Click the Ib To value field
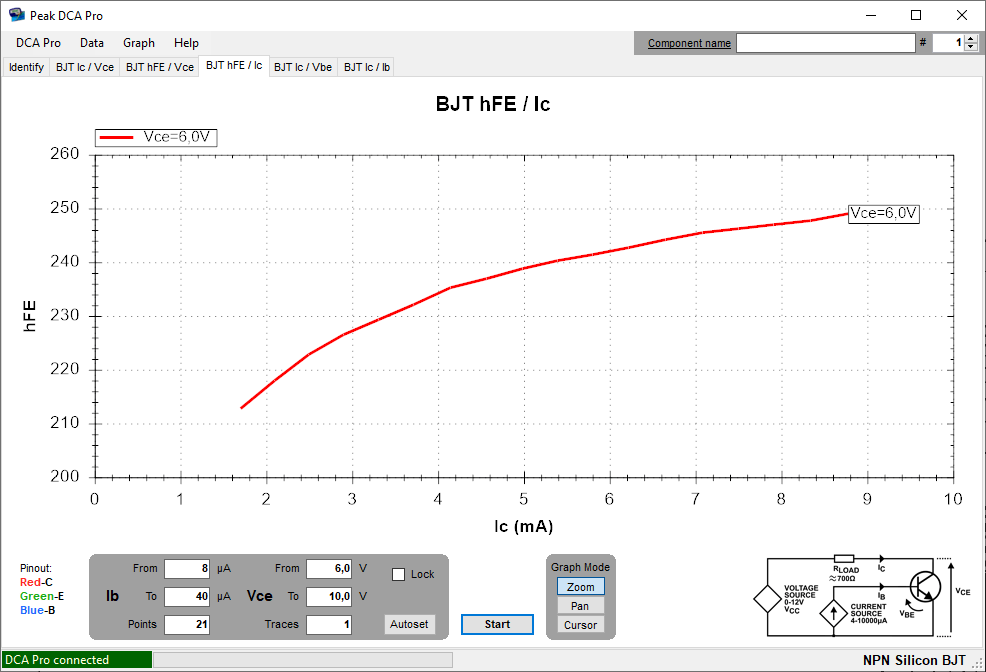986x672 pixels. point(187,597)
